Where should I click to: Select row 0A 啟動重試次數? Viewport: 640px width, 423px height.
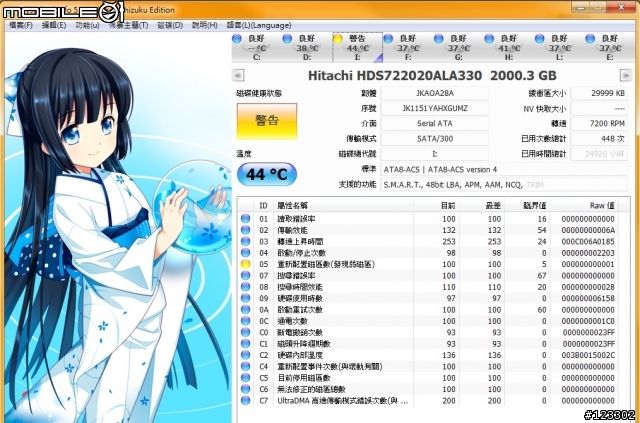click(428, 310)
